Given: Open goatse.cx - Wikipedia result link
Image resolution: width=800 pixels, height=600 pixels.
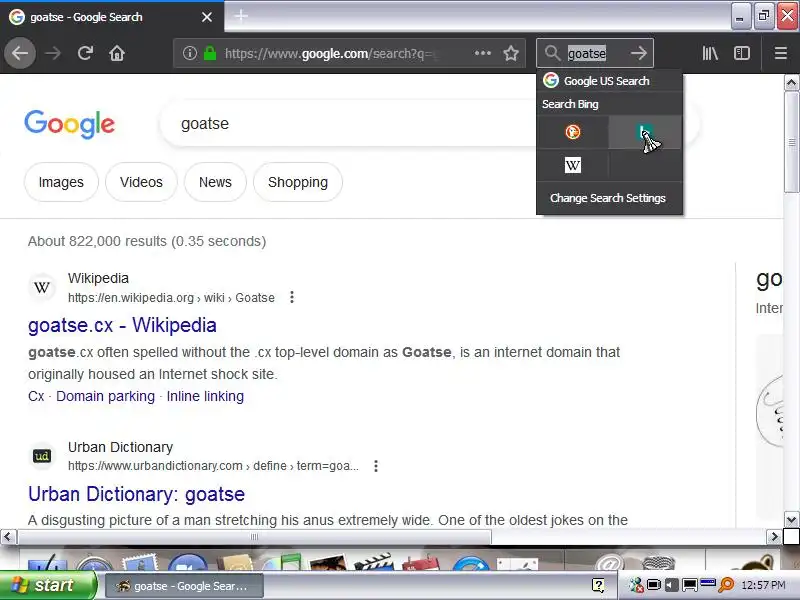Looking at the screenshot, I should click(122, 325).
